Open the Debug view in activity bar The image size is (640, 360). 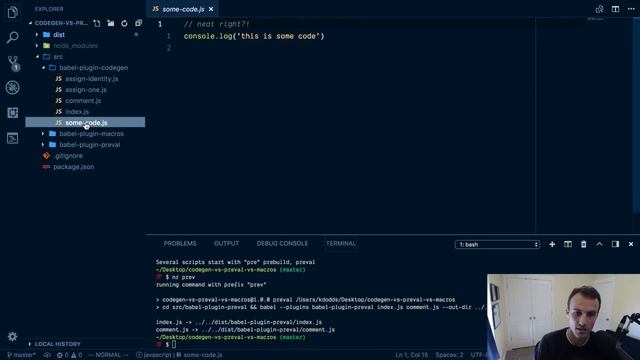(12, 87)
